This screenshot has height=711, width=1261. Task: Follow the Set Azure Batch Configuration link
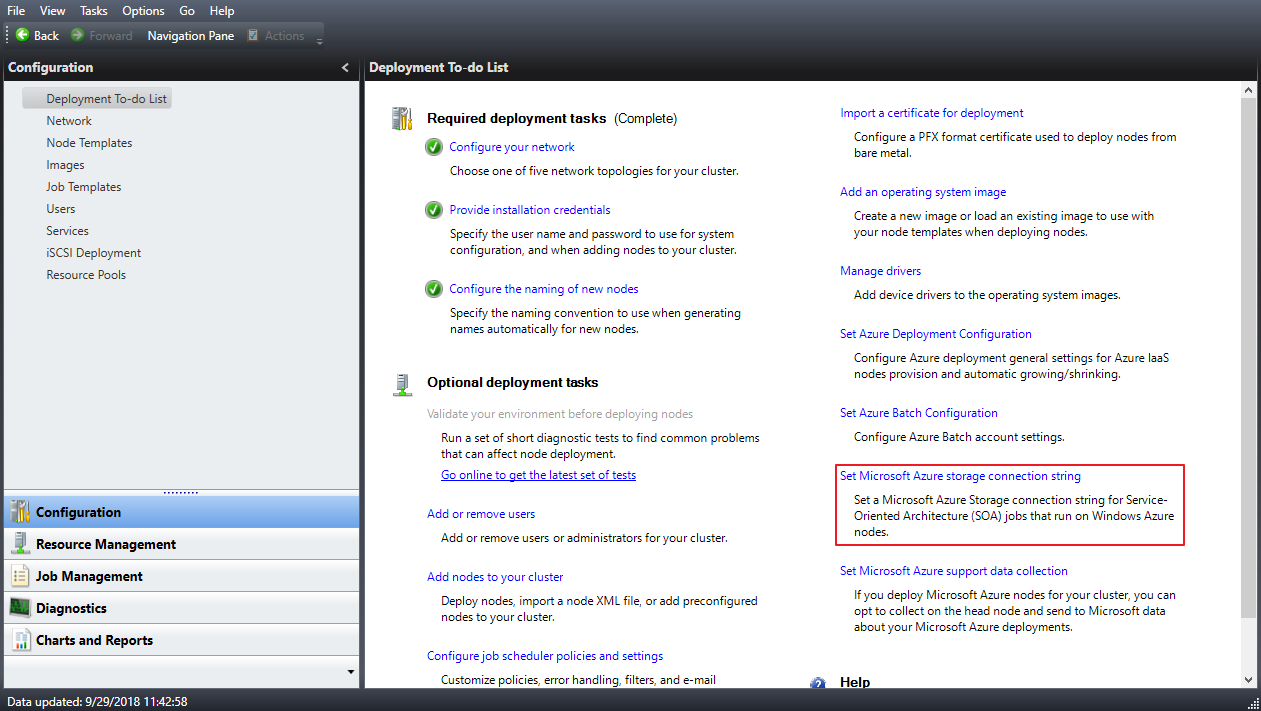pyautogui.click(x=918, y=412)
